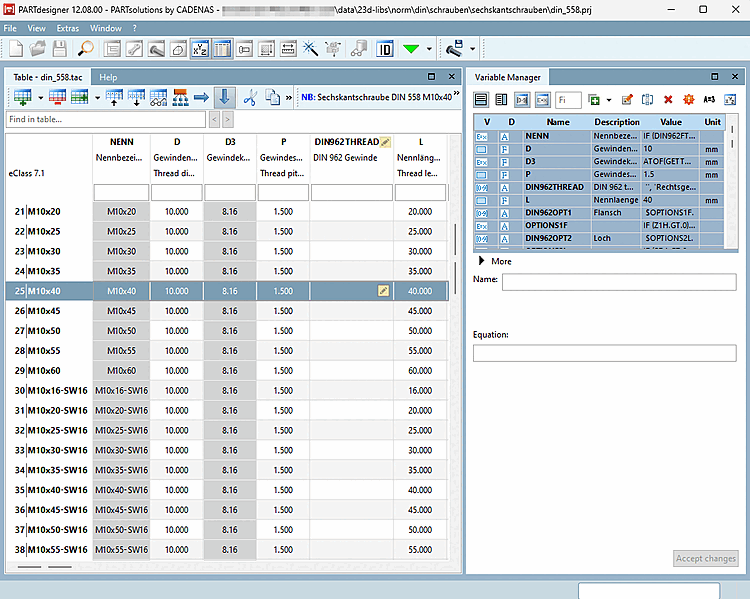Click the pencil edit variable icon

click(x=627, y=100)
